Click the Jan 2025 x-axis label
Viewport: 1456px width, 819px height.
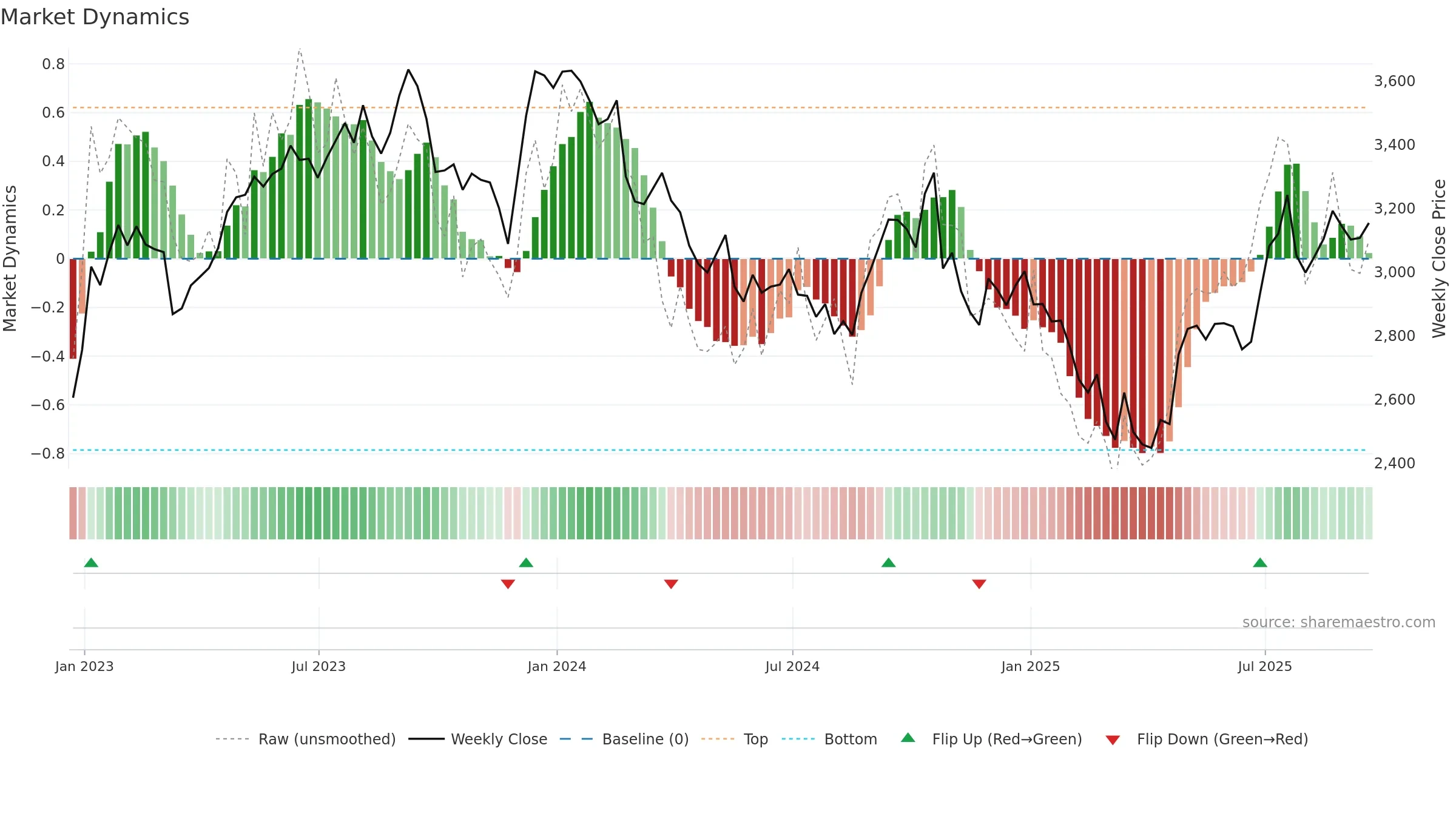click(1031, 666)
